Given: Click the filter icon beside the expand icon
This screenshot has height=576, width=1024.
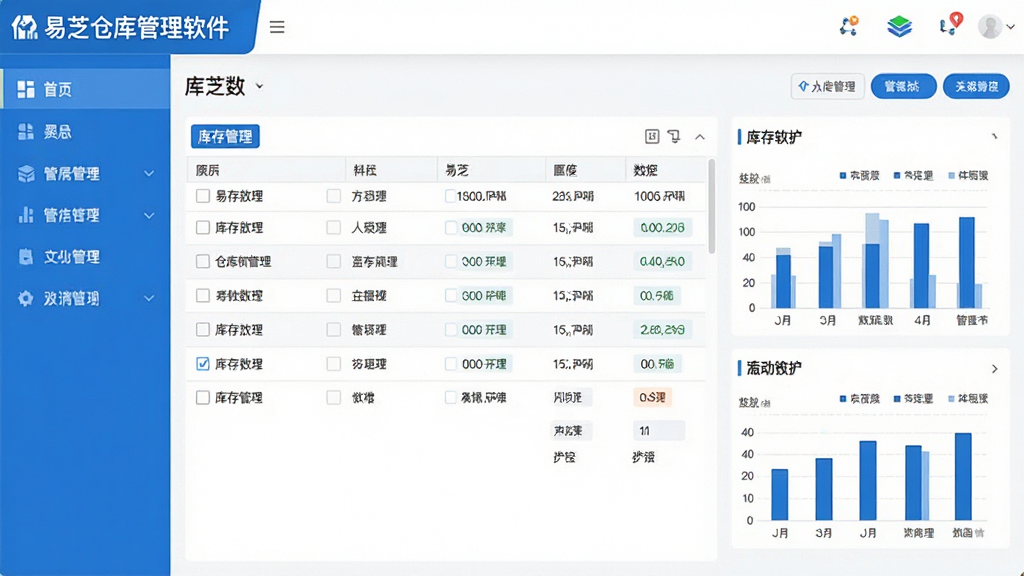Looking at the screenshot, I should 674,136.
